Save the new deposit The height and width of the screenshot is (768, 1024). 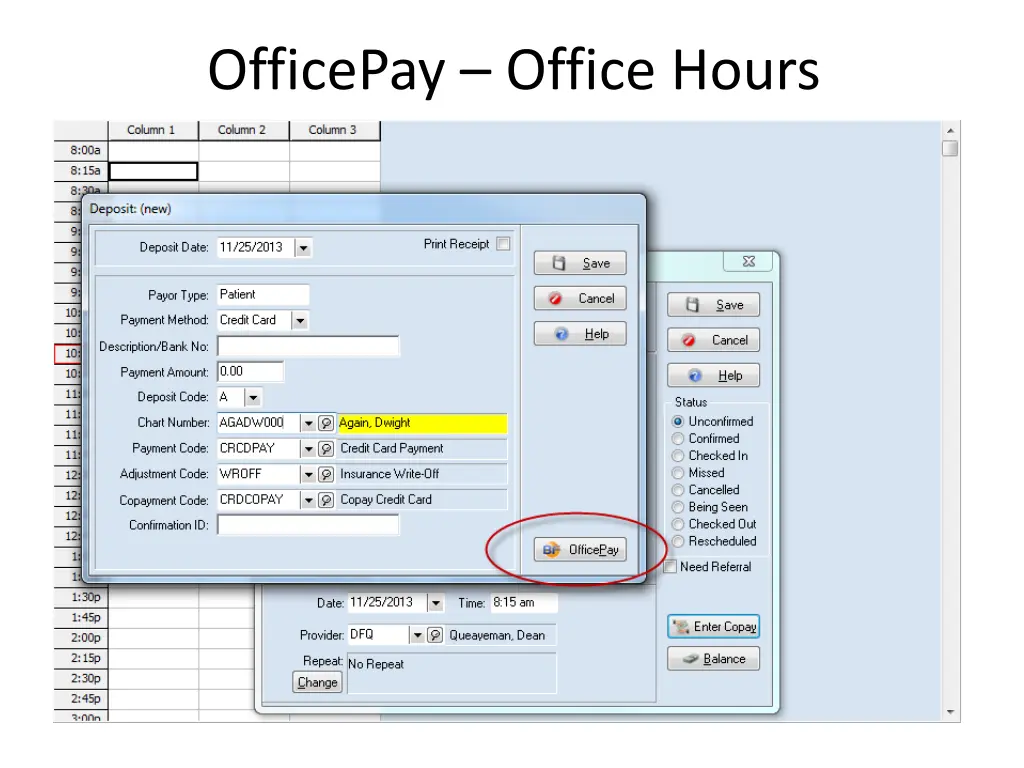(x=580, y=263)
